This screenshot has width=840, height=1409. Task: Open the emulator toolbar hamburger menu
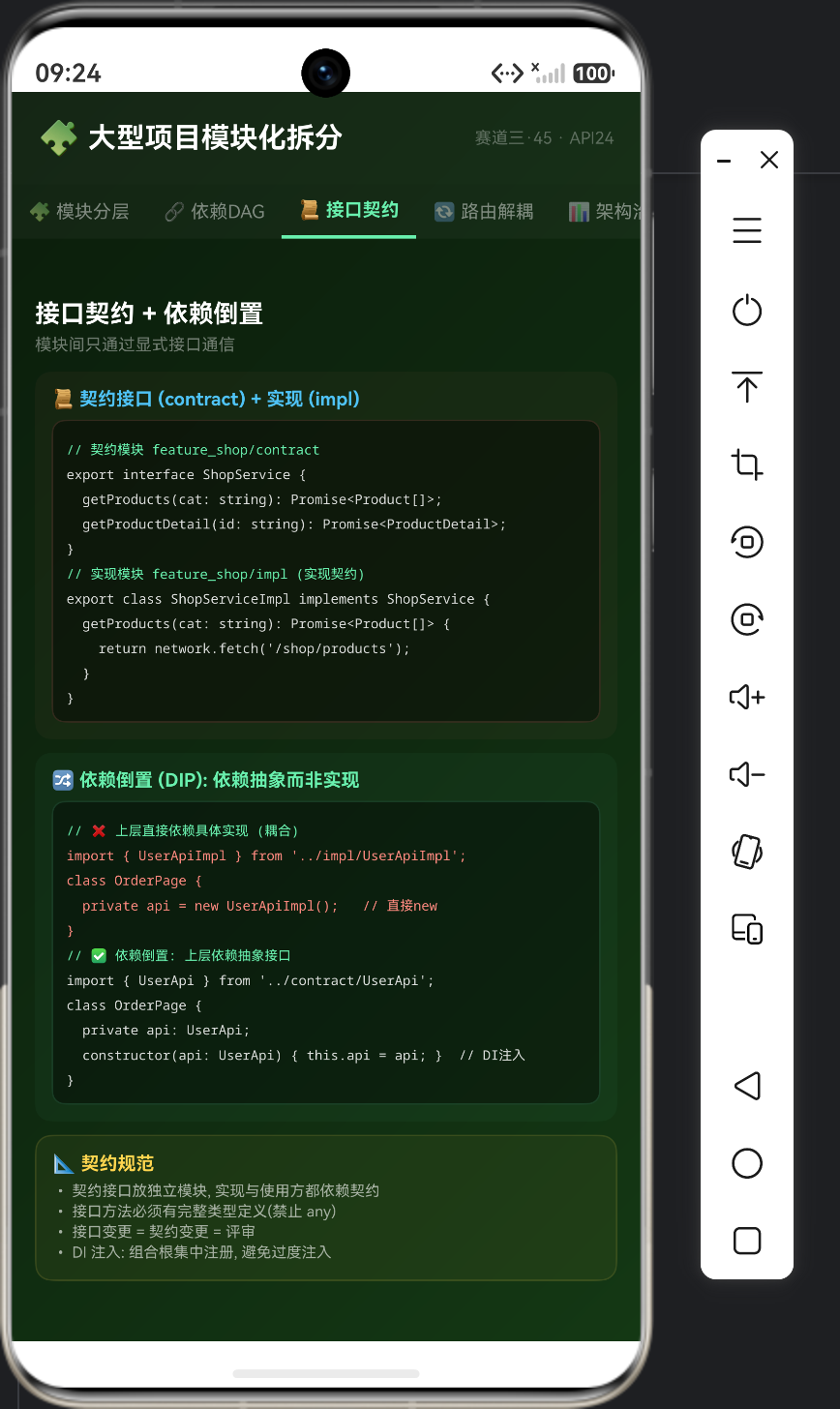pyautogui.click(x=747, y=231)
